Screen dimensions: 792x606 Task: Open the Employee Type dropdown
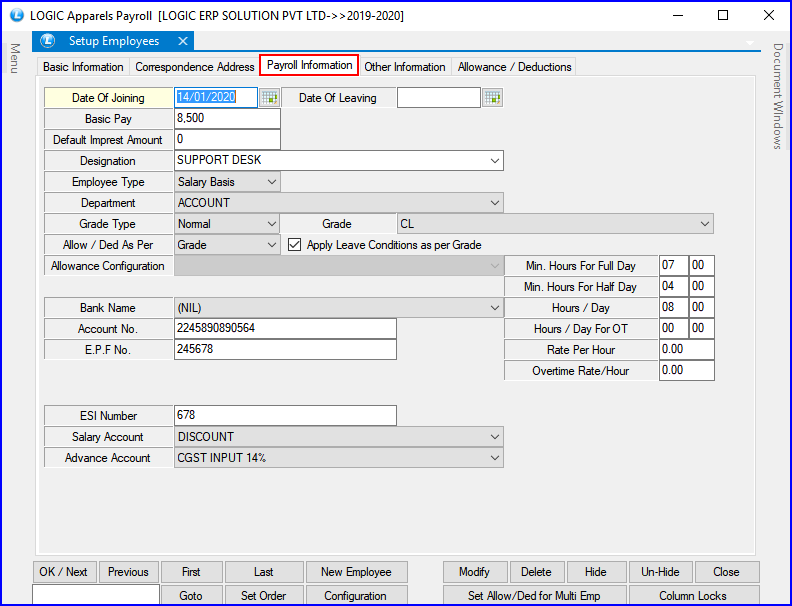(x=272, y=182)
